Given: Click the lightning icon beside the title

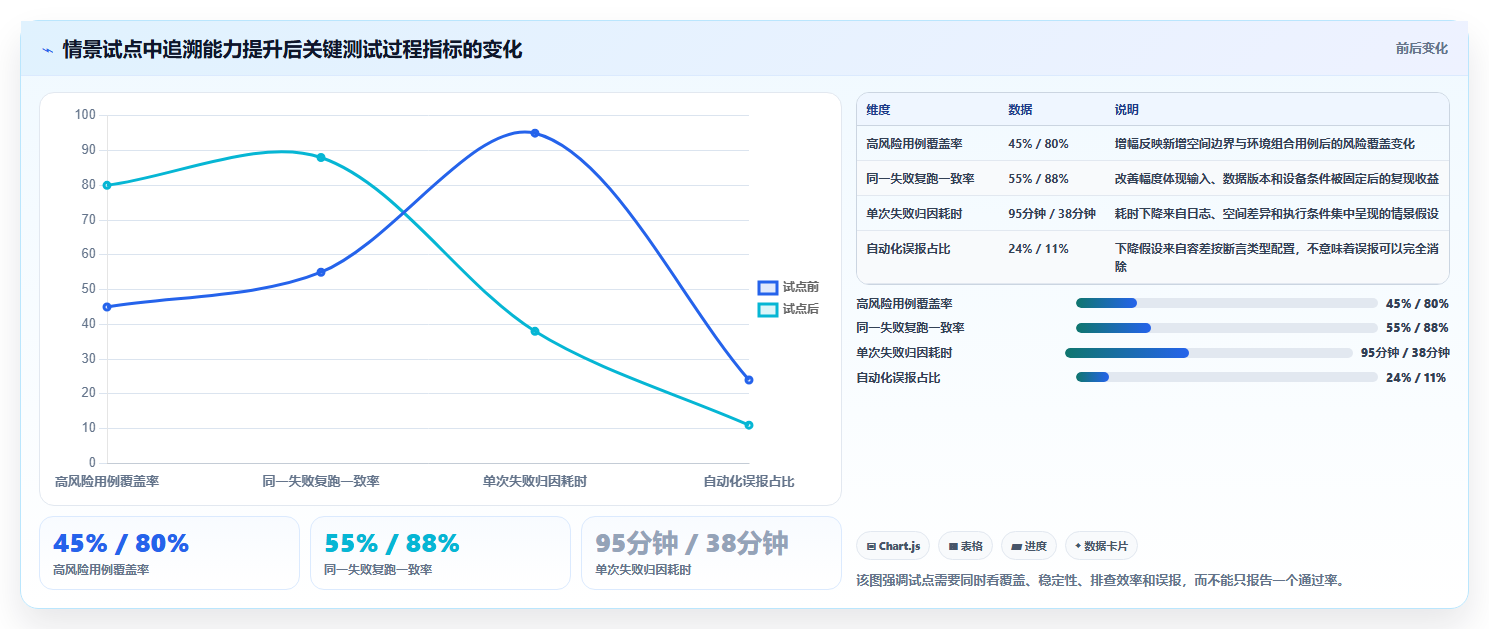Looking at the screenshot, I should tap(47, 50).
